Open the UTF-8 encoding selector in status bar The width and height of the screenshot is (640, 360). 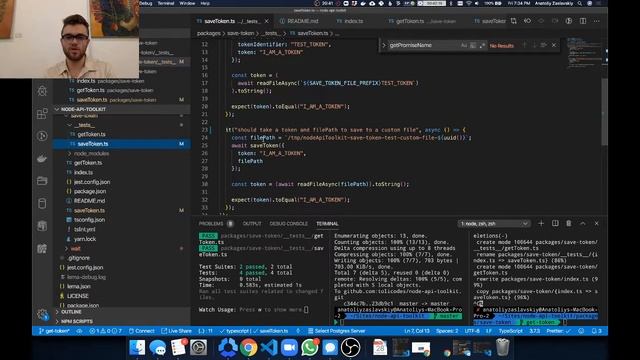[472, 331]
